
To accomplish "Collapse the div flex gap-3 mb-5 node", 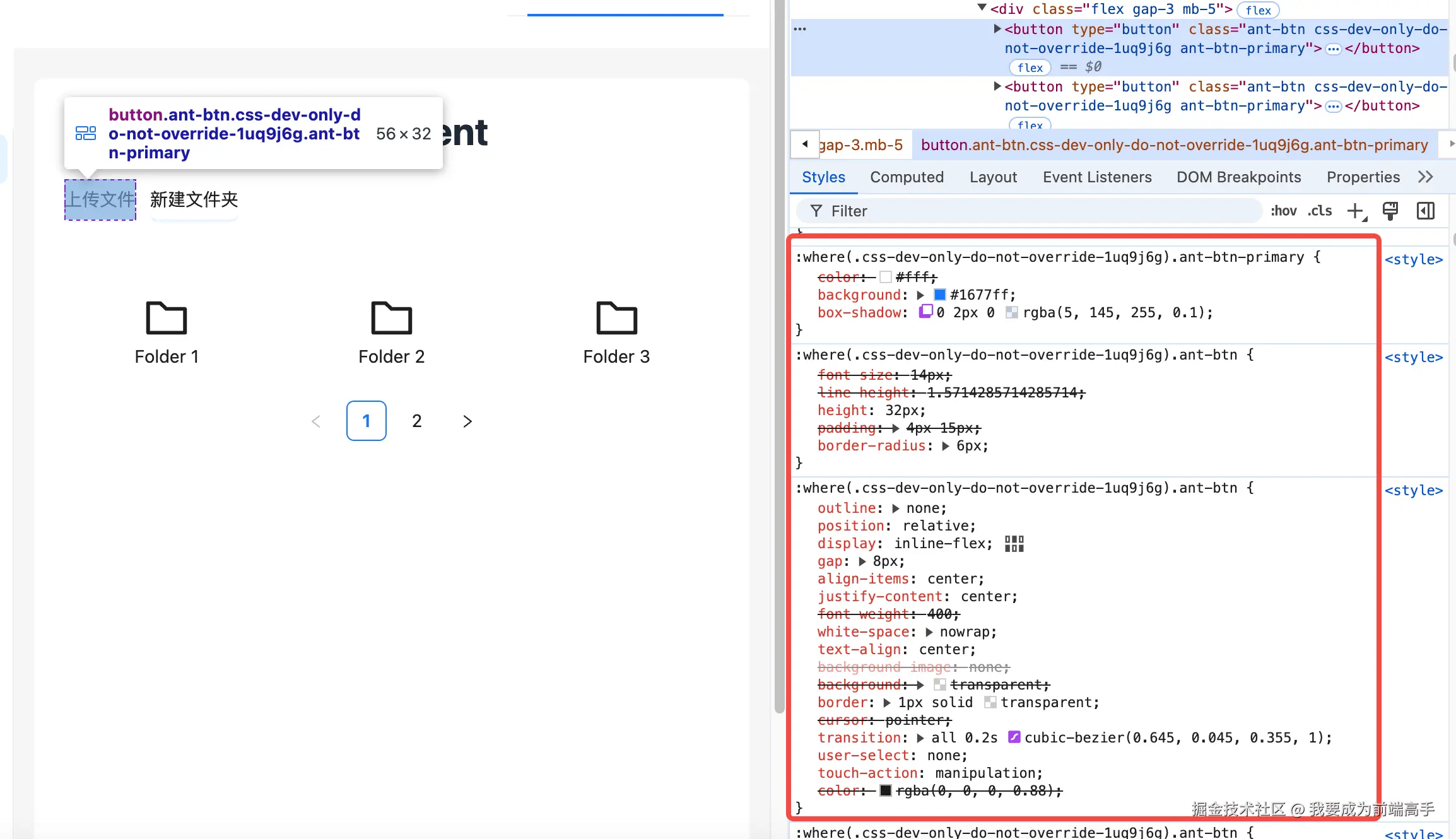I will pyautogui.click(x=982, y=8).
